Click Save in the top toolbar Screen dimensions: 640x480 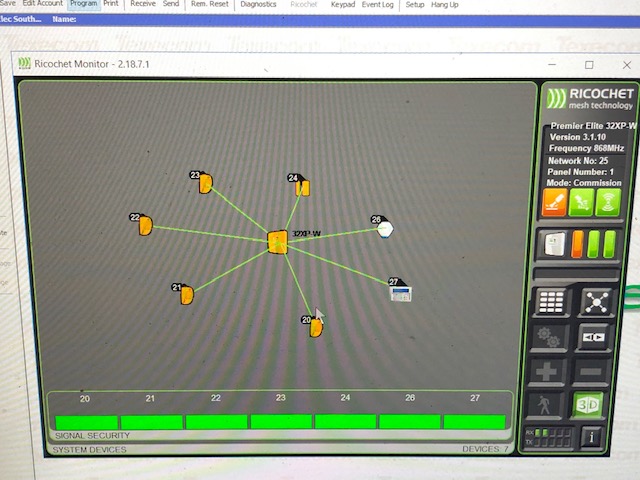(x=7, y=3)
